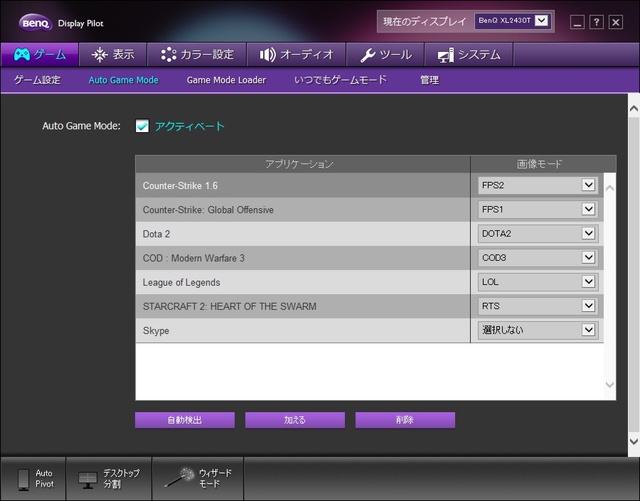Select the League of Legends row
Image resolution: width=640 pixels, height=501 pixels.
coord(302,282)
